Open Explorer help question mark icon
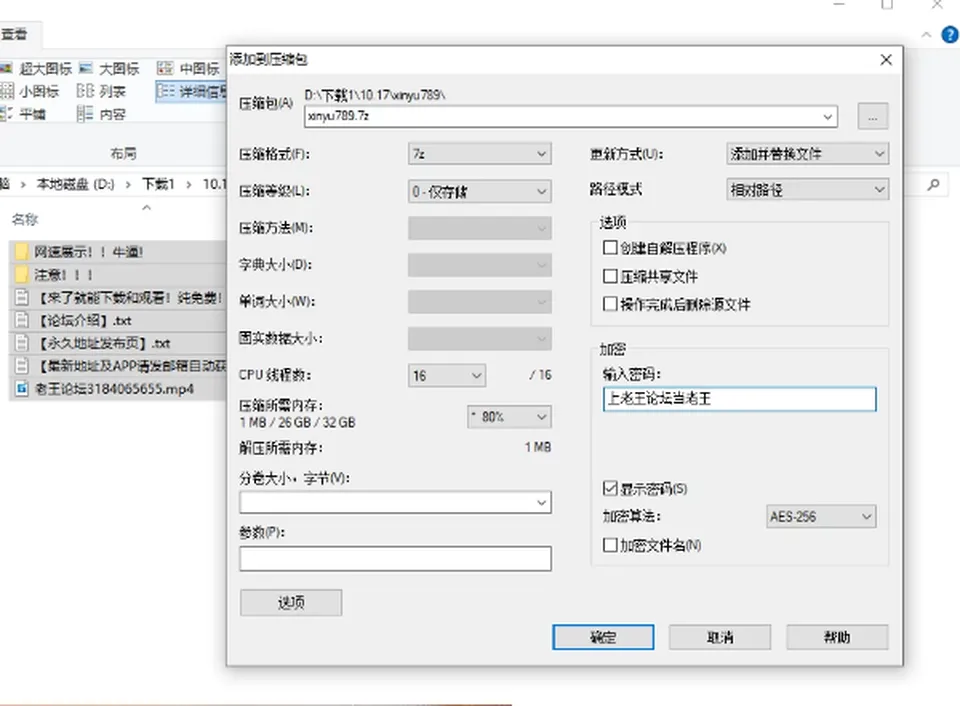Screen dimensions: 960x706 [949, 35]
